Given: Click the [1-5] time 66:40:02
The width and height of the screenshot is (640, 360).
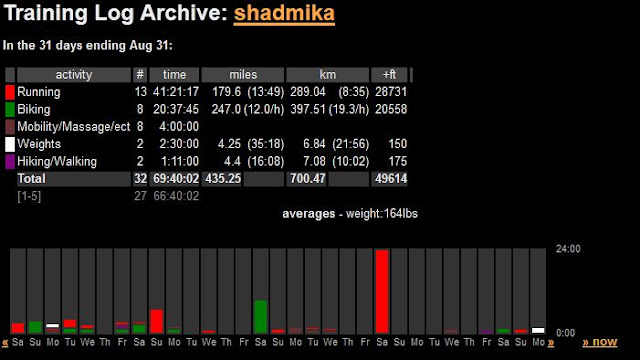Looking at the screenshot, I should (x=176, y=196).
